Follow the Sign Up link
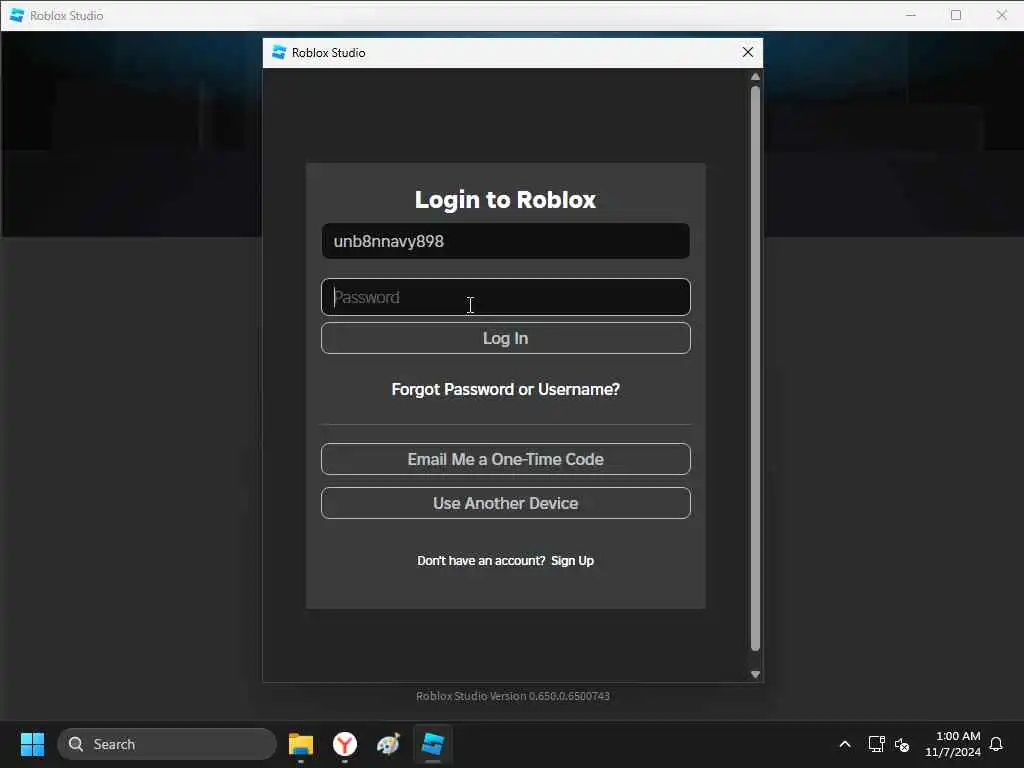The height and width of the screenshot is (768, 1024). 572,560
